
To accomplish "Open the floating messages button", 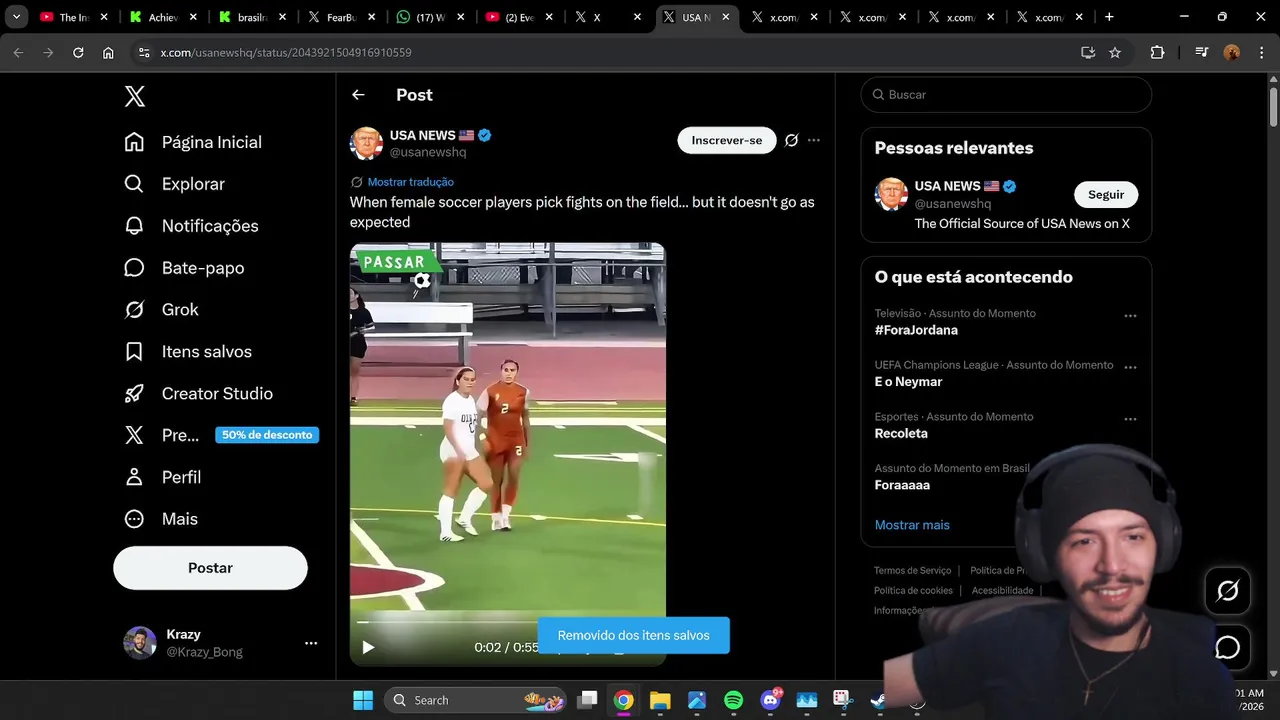I will coord(1227,648).
